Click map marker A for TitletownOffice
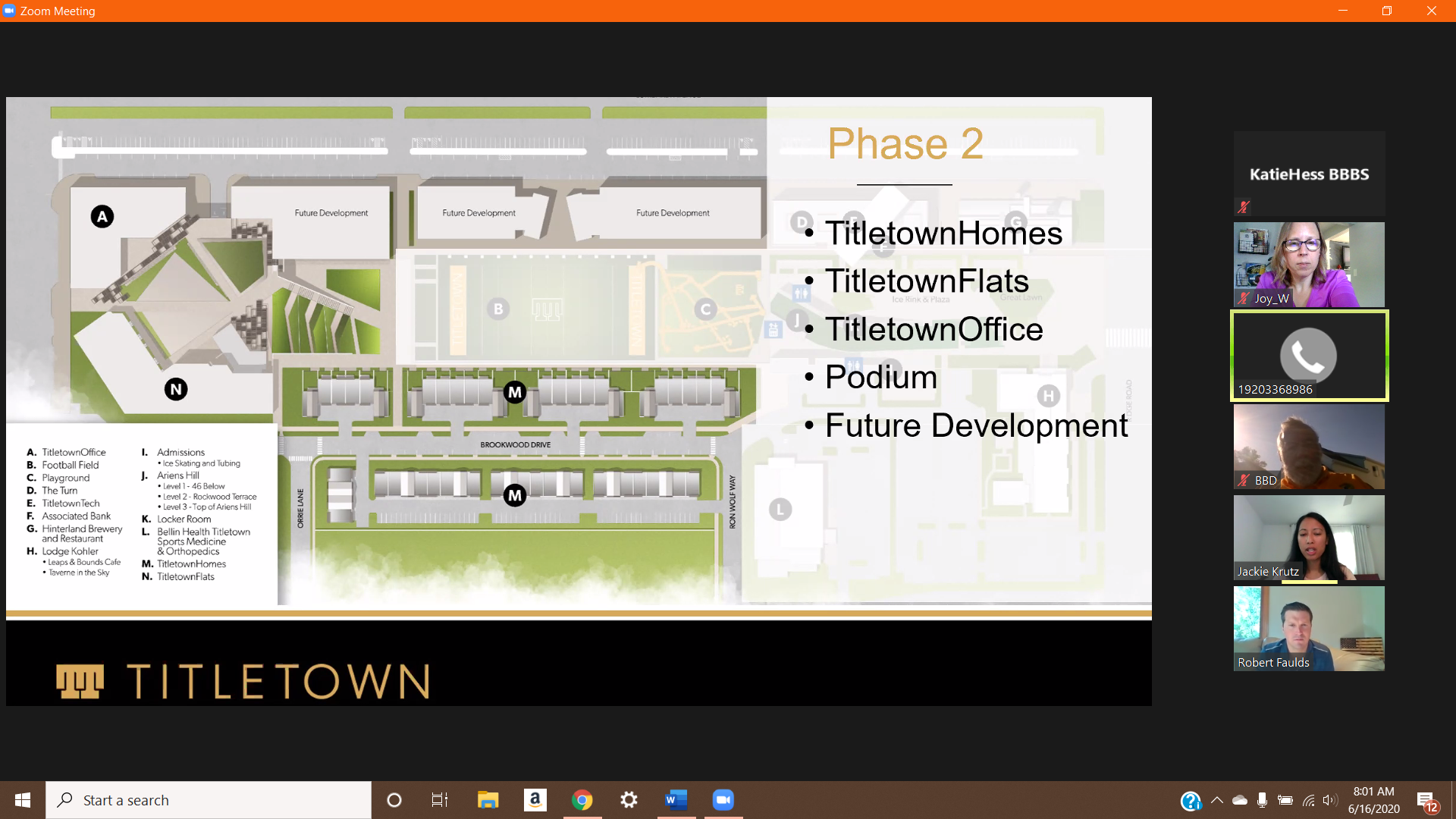 [x=102, y=217]
